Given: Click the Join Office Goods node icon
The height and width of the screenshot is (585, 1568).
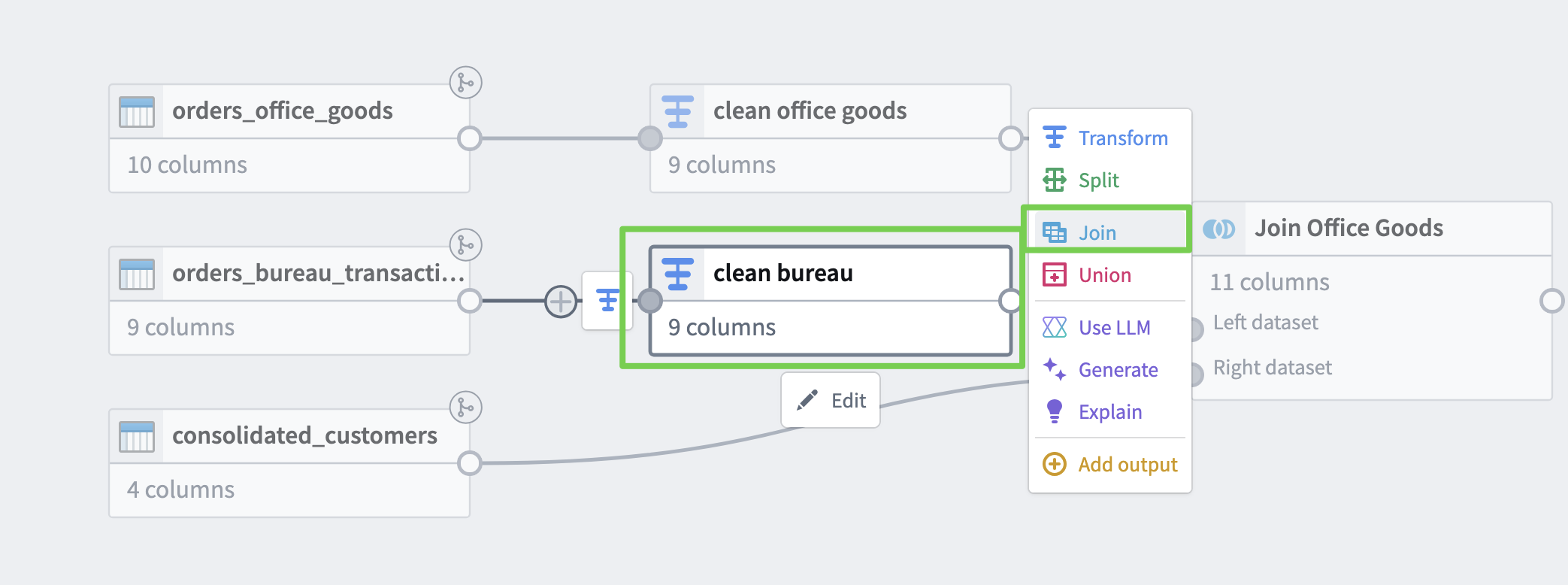Looking at the screenshot, I should click(1218, 229).
